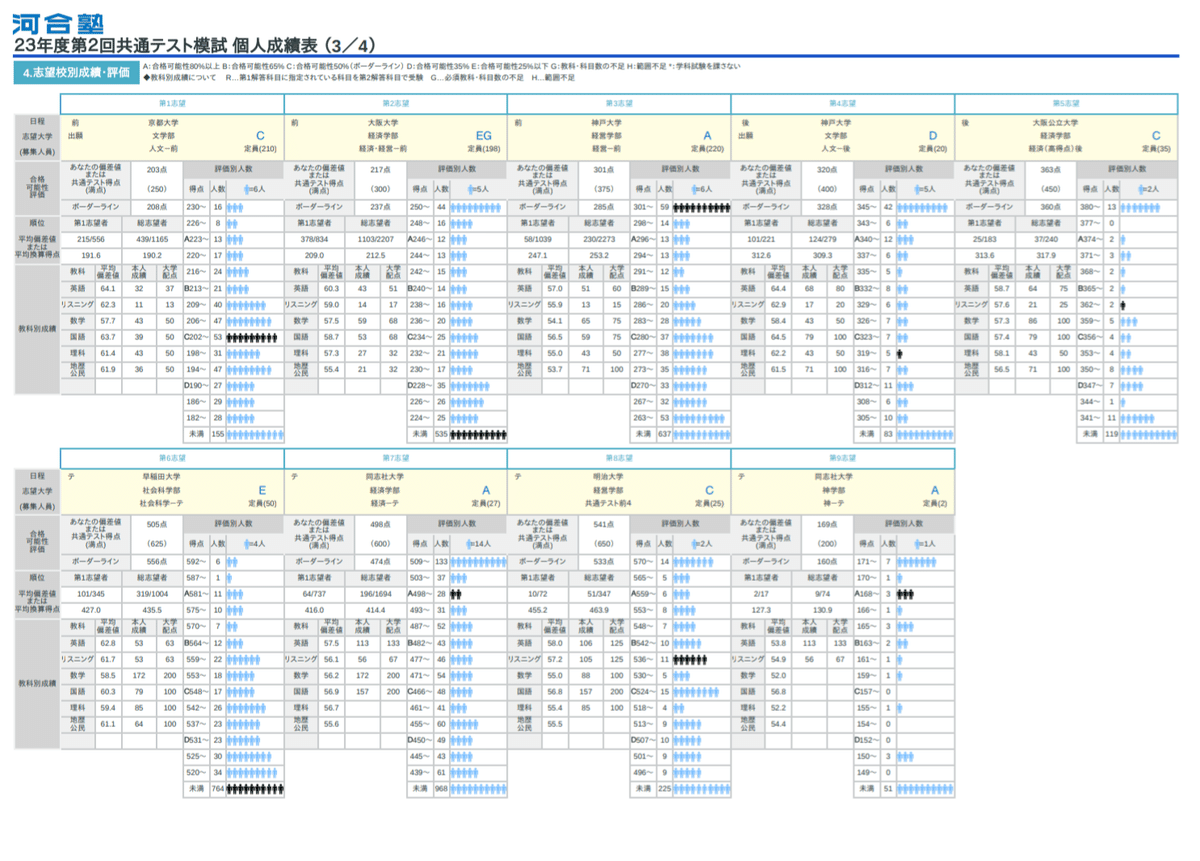Click the 大阪公立大学 university name
The width and height of the screenshot is (1200, 861).
coord(1054,122)
